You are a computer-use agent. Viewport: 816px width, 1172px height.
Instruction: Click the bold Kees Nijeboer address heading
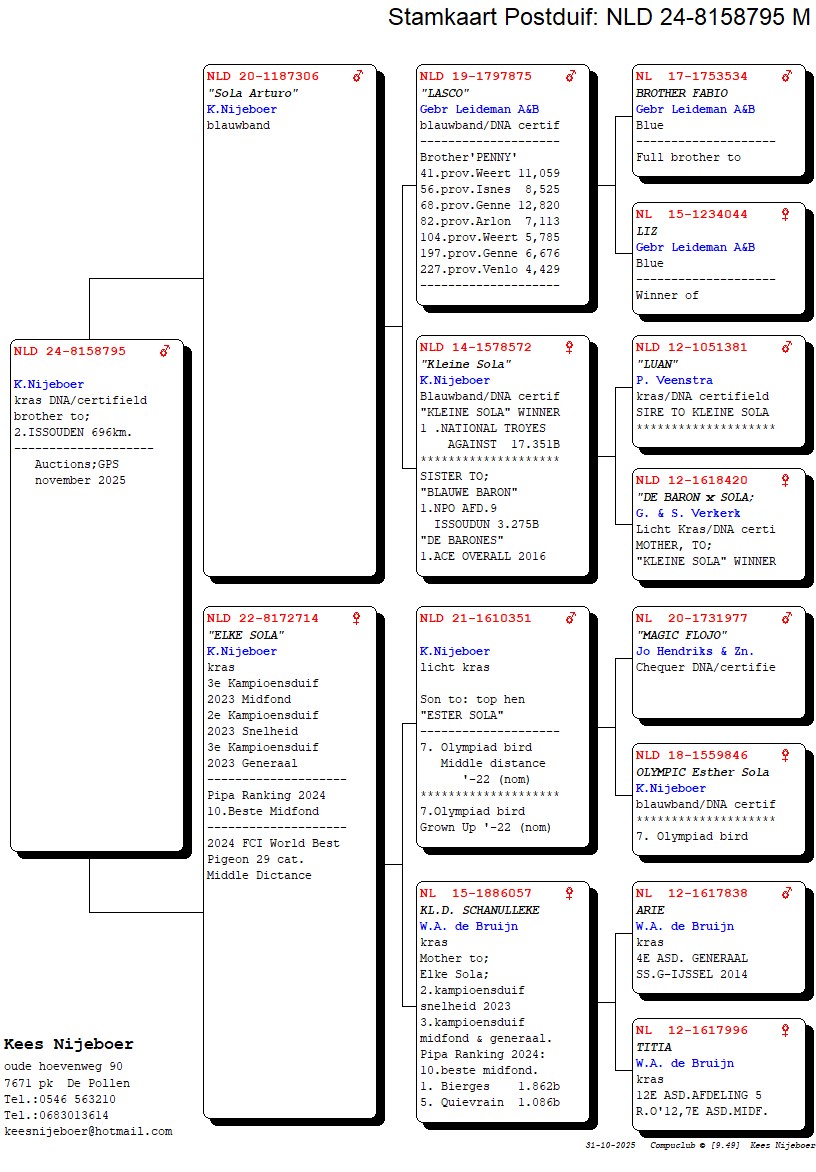[68, 1044]
